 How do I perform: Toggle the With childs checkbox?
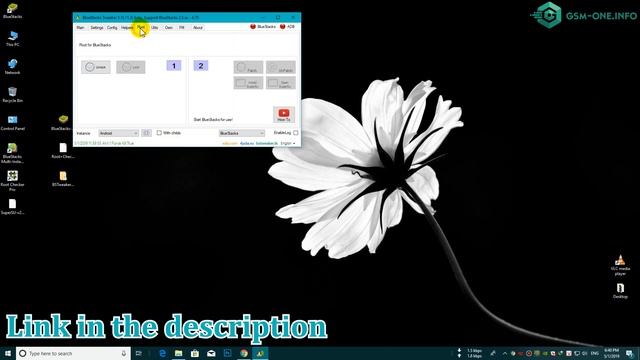tap(159, 133)
